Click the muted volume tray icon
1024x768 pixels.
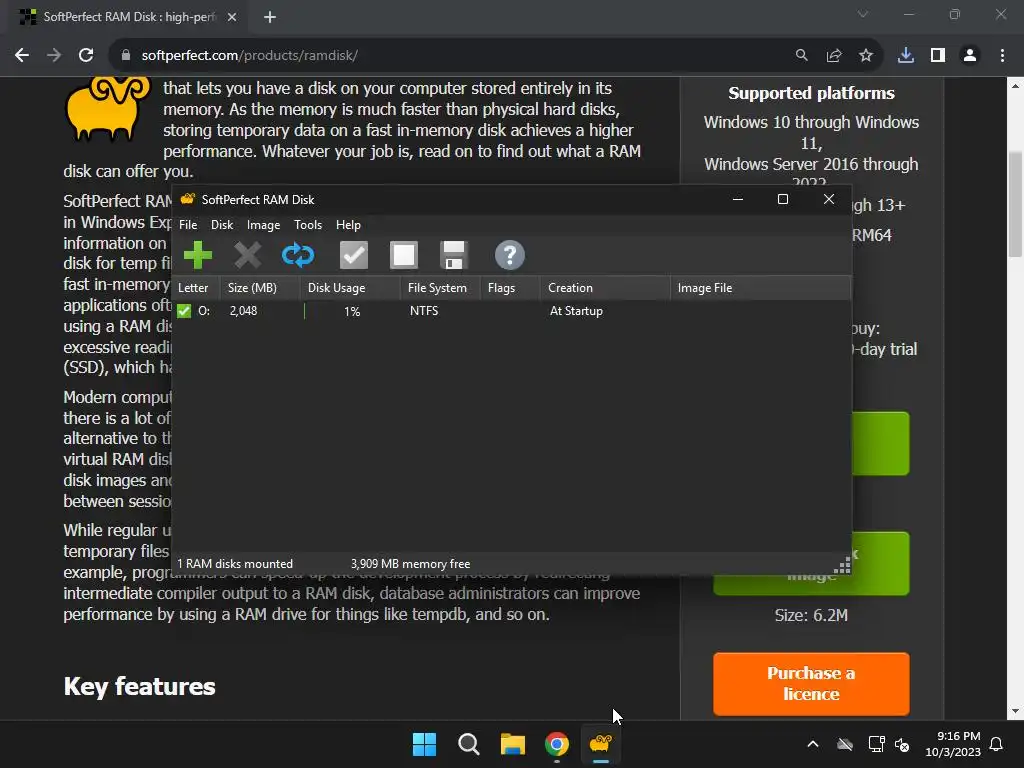pyautogui.click(x=903, y=744)
